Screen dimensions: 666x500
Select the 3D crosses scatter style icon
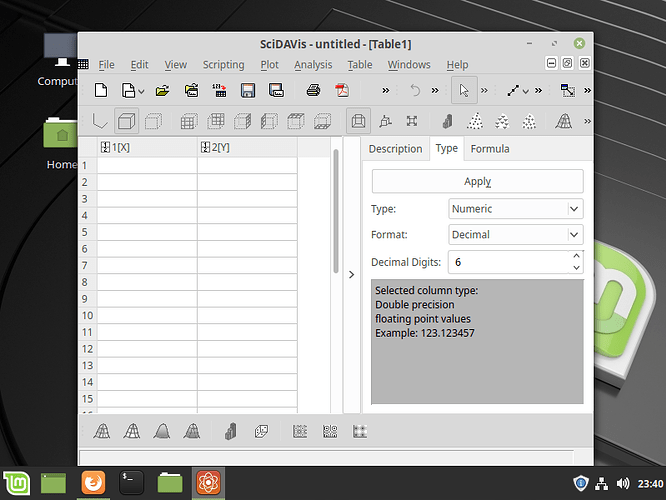[529, 121]
